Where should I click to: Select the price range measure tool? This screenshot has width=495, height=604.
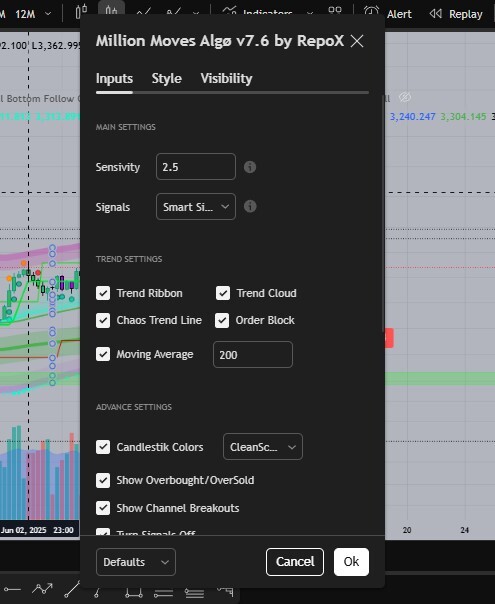tap(134, 592)
